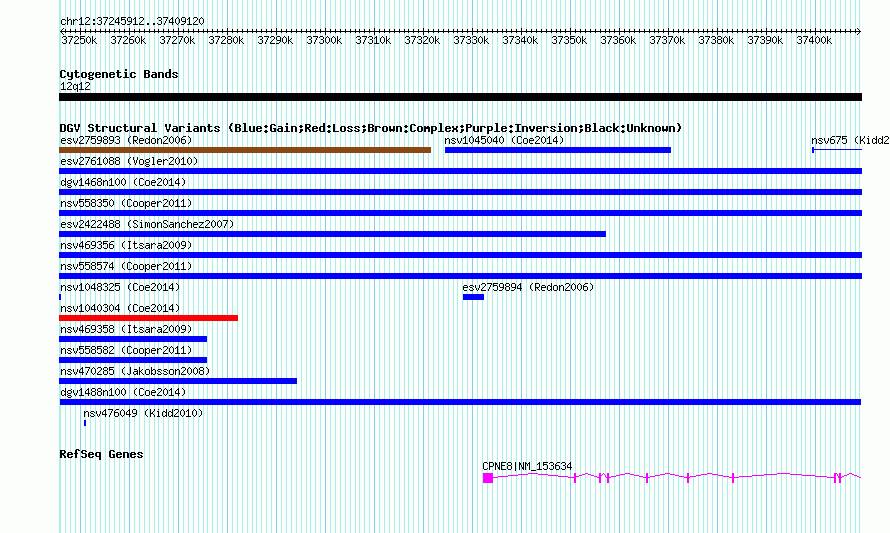The width and height of the screenshot is (890, 533).
Task: Select the nsv558574 blue bar
Action: (x=460, y=276)
